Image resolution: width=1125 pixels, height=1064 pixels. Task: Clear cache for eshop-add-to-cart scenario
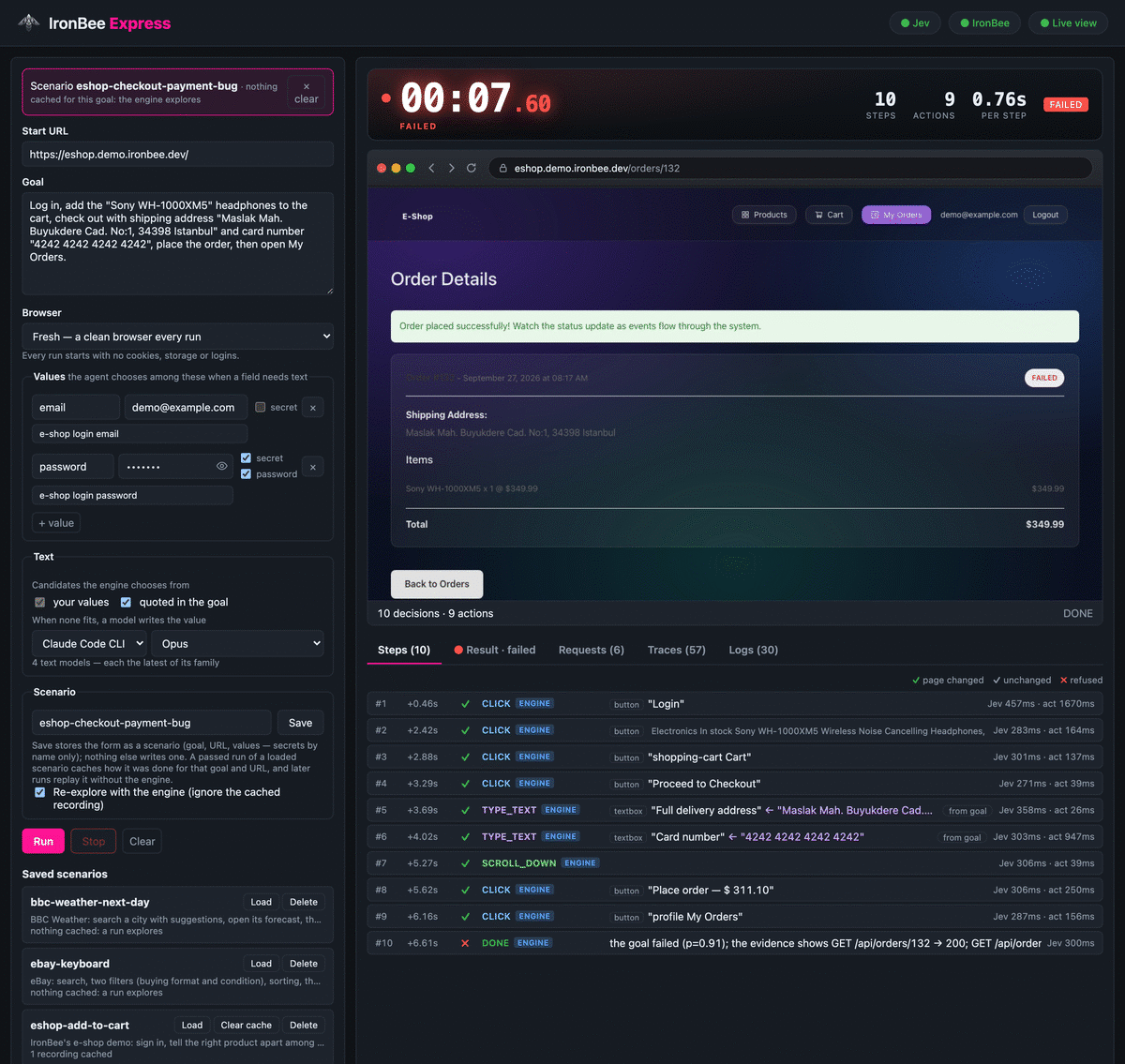pyautogui.click(x=247, y=1025)
